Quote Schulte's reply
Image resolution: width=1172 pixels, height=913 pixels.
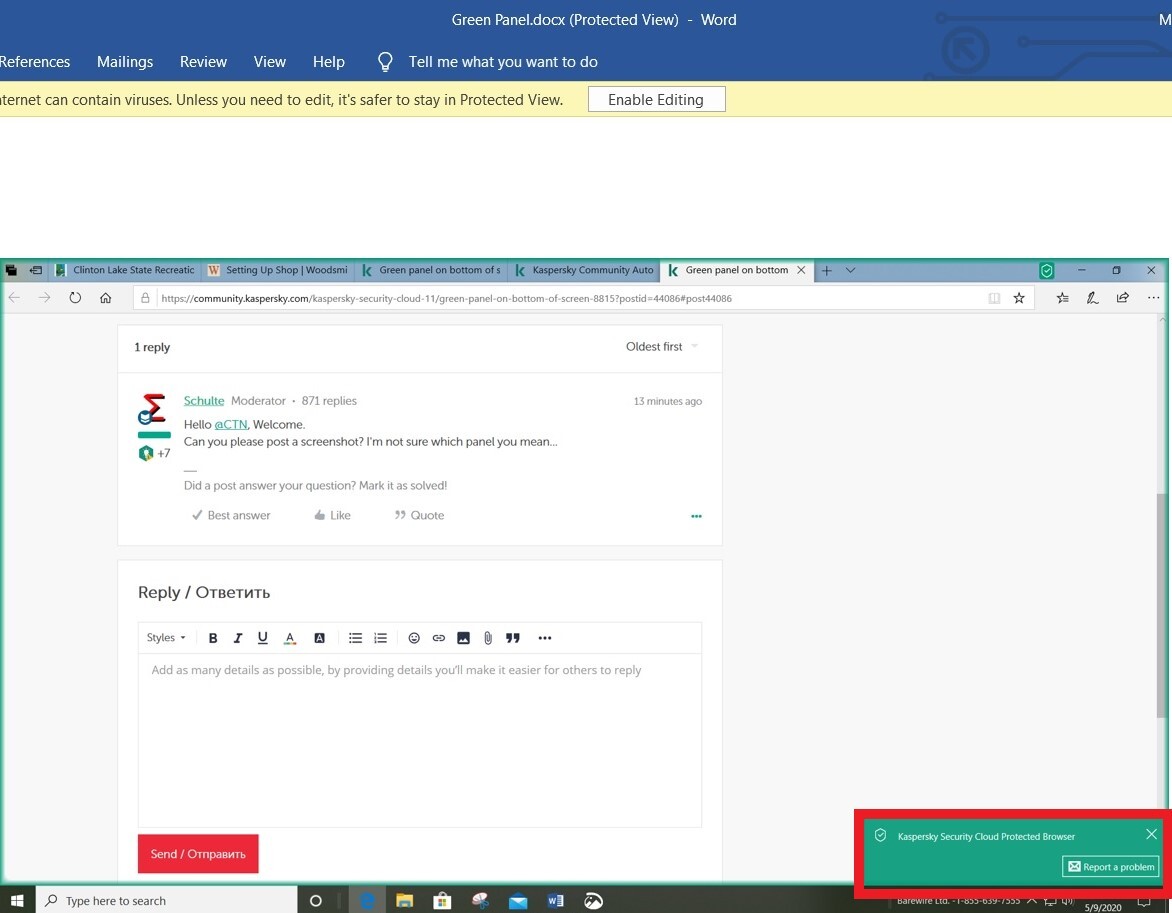click(x=419, y=515)
